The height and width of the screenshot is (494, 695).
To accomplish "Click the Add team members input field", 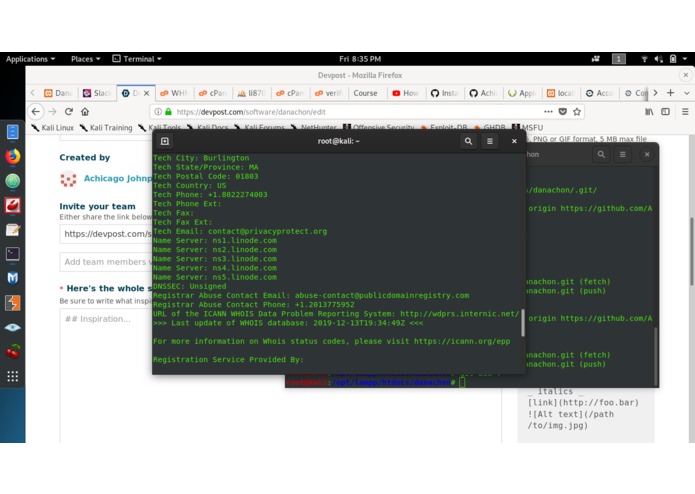I will [x=106, y=262].
